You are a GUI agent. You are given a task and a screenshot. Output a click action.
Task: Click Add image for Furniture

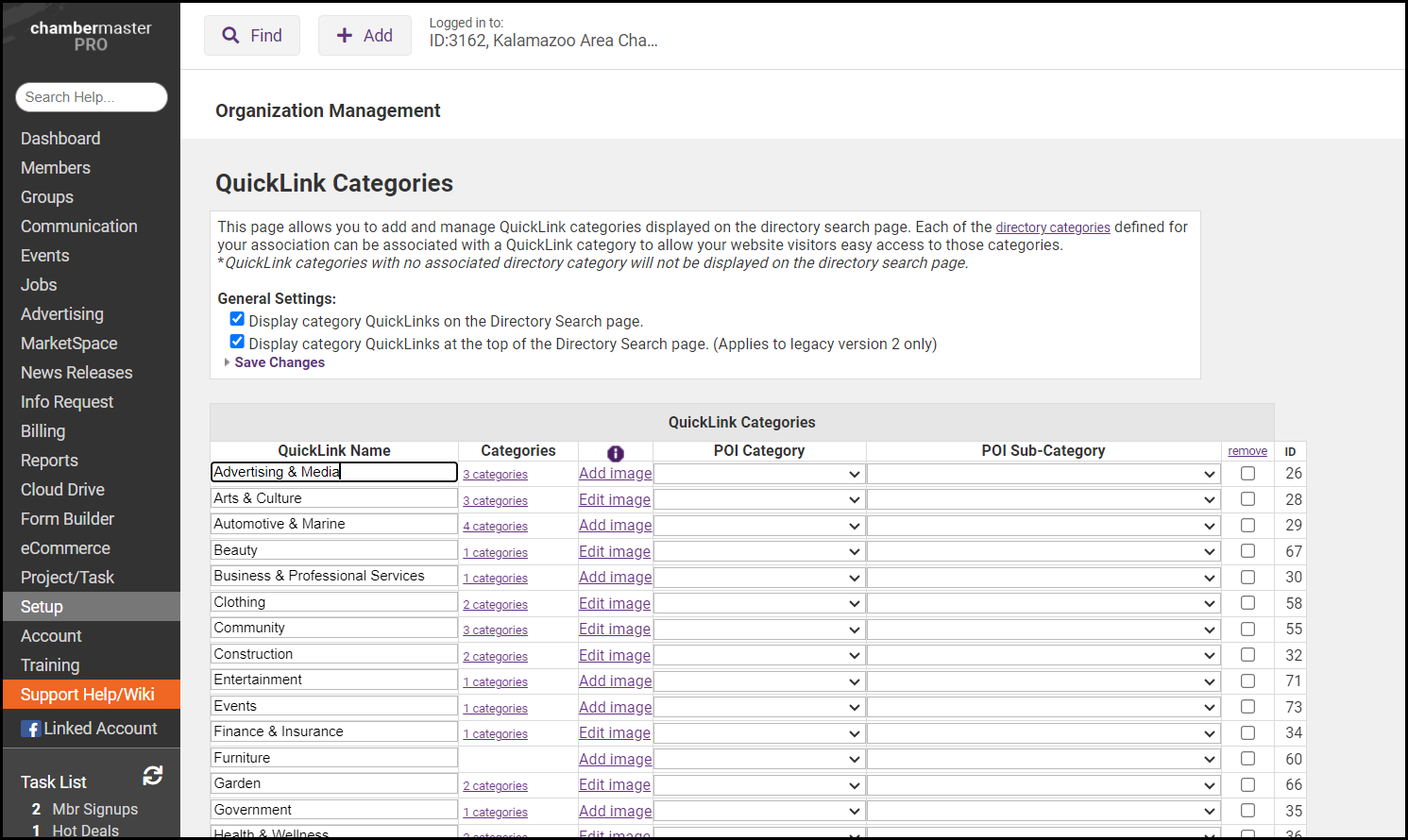[x=615, y=760]
